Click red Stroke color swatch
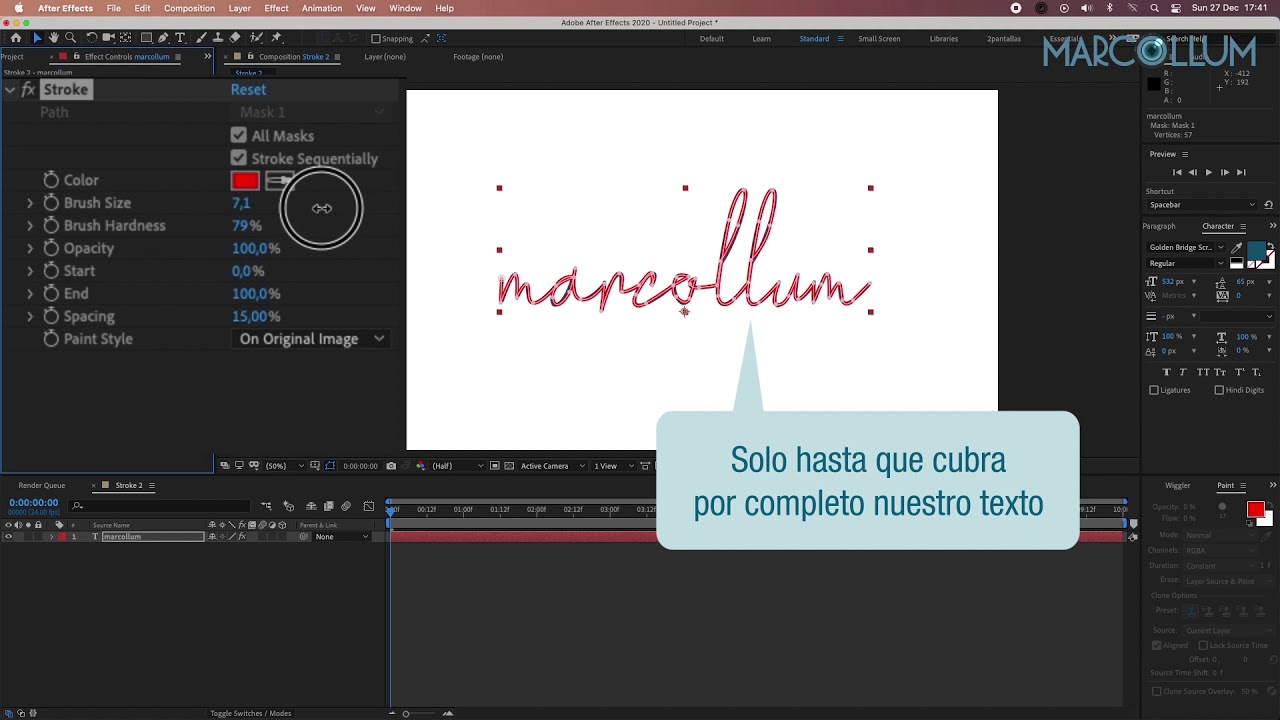This screenshot has height=720, width=1280. [245, 181]
